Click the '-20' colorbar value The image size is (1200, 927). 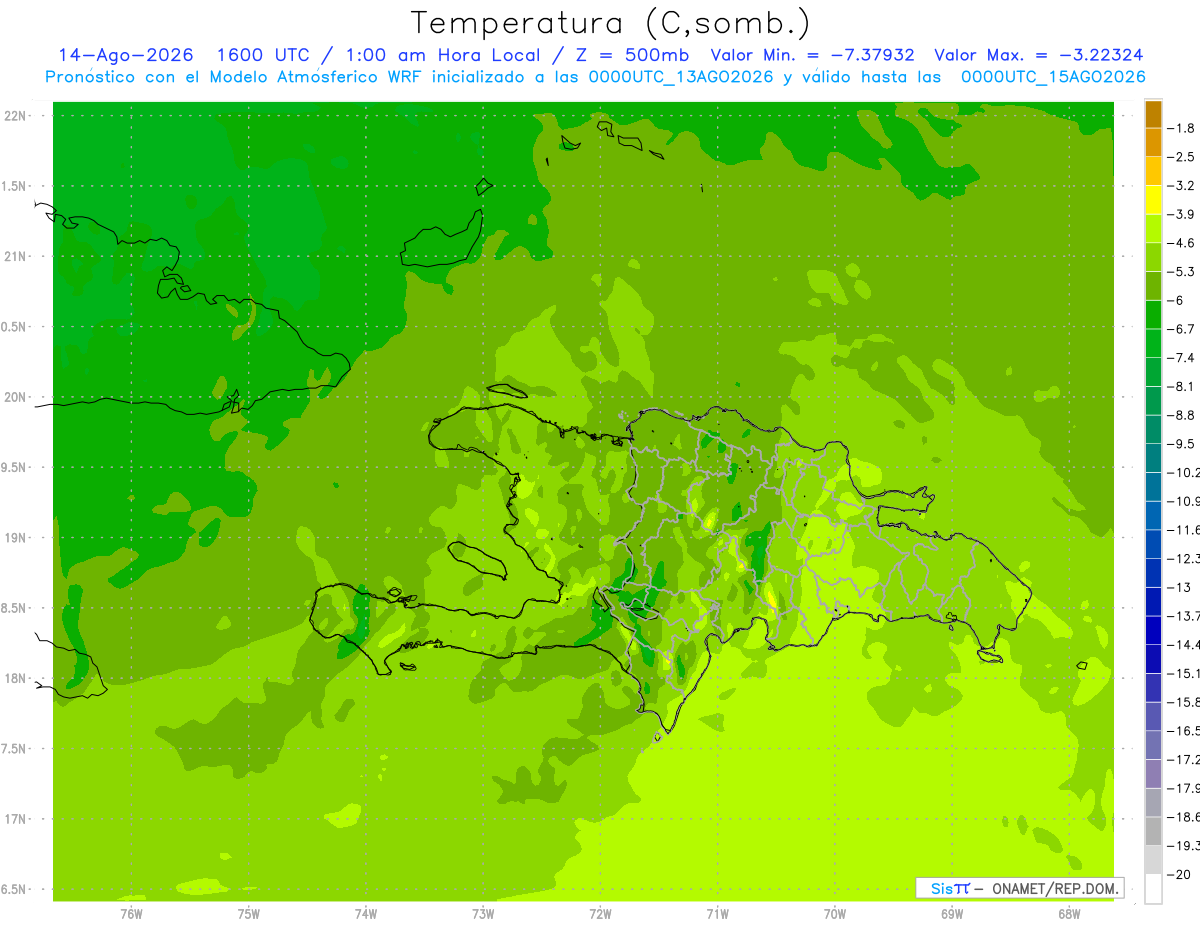(1179, 874)
